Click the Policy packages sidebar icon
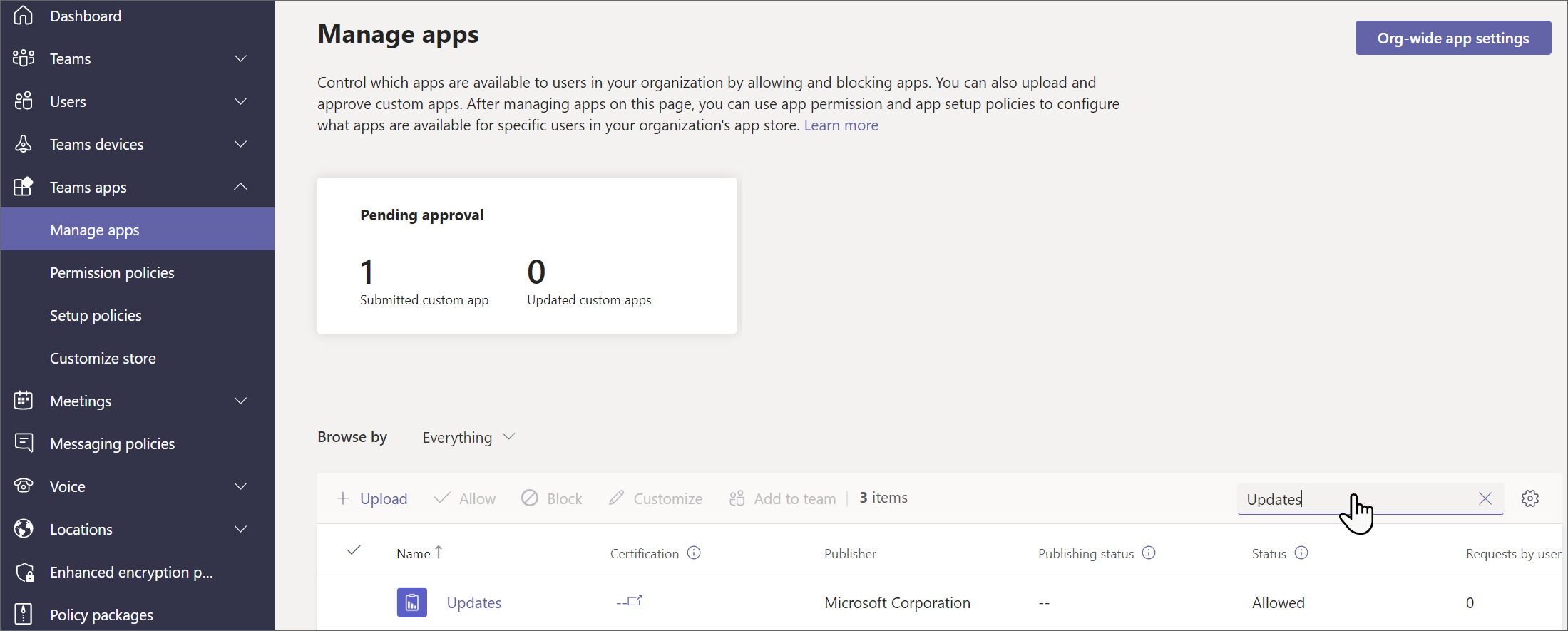Viewport: 1568px width, 631px height. [x=24, y=614]
